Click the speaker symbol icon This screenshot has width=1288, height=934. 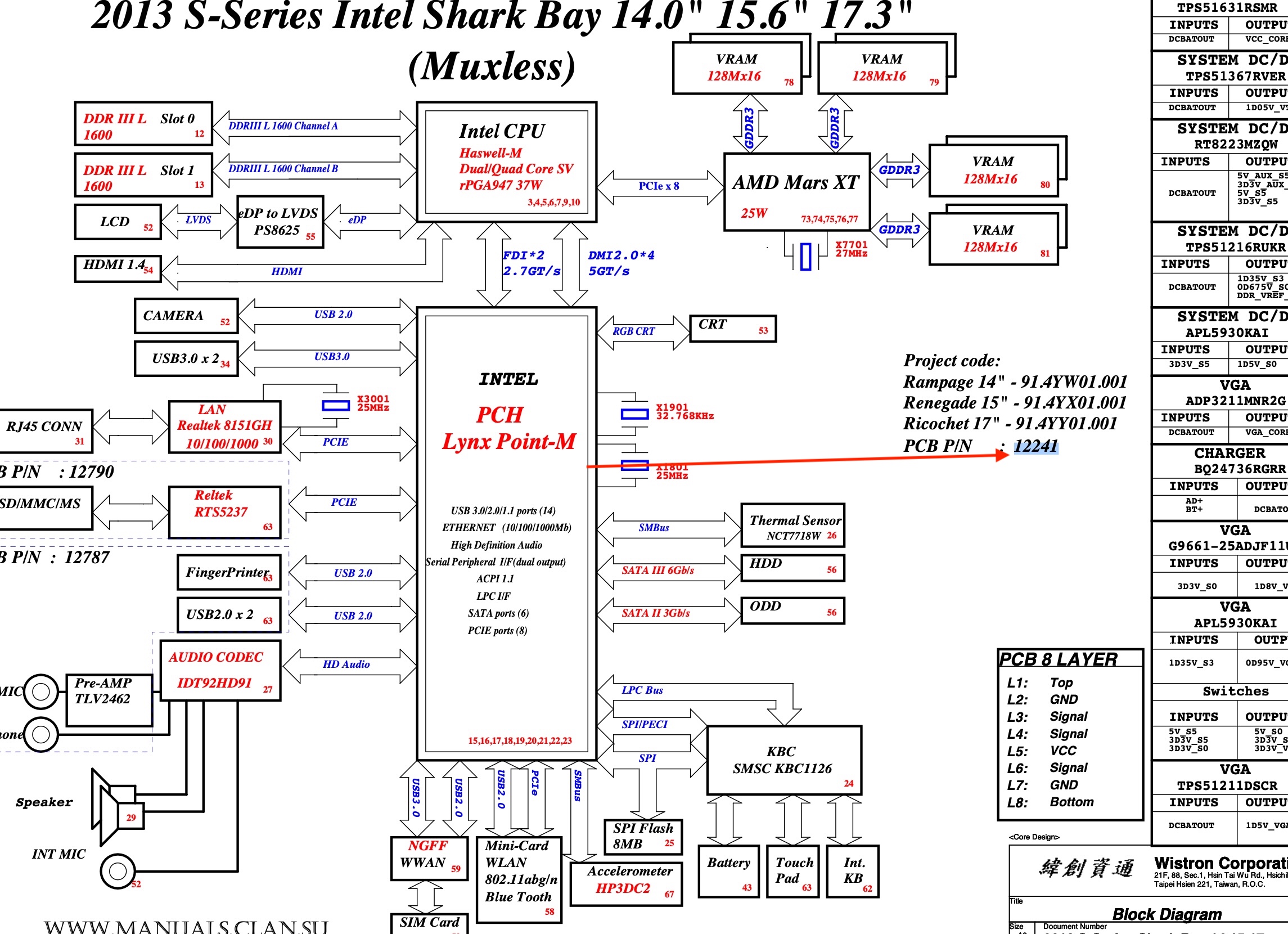click(x=118, y=807)
